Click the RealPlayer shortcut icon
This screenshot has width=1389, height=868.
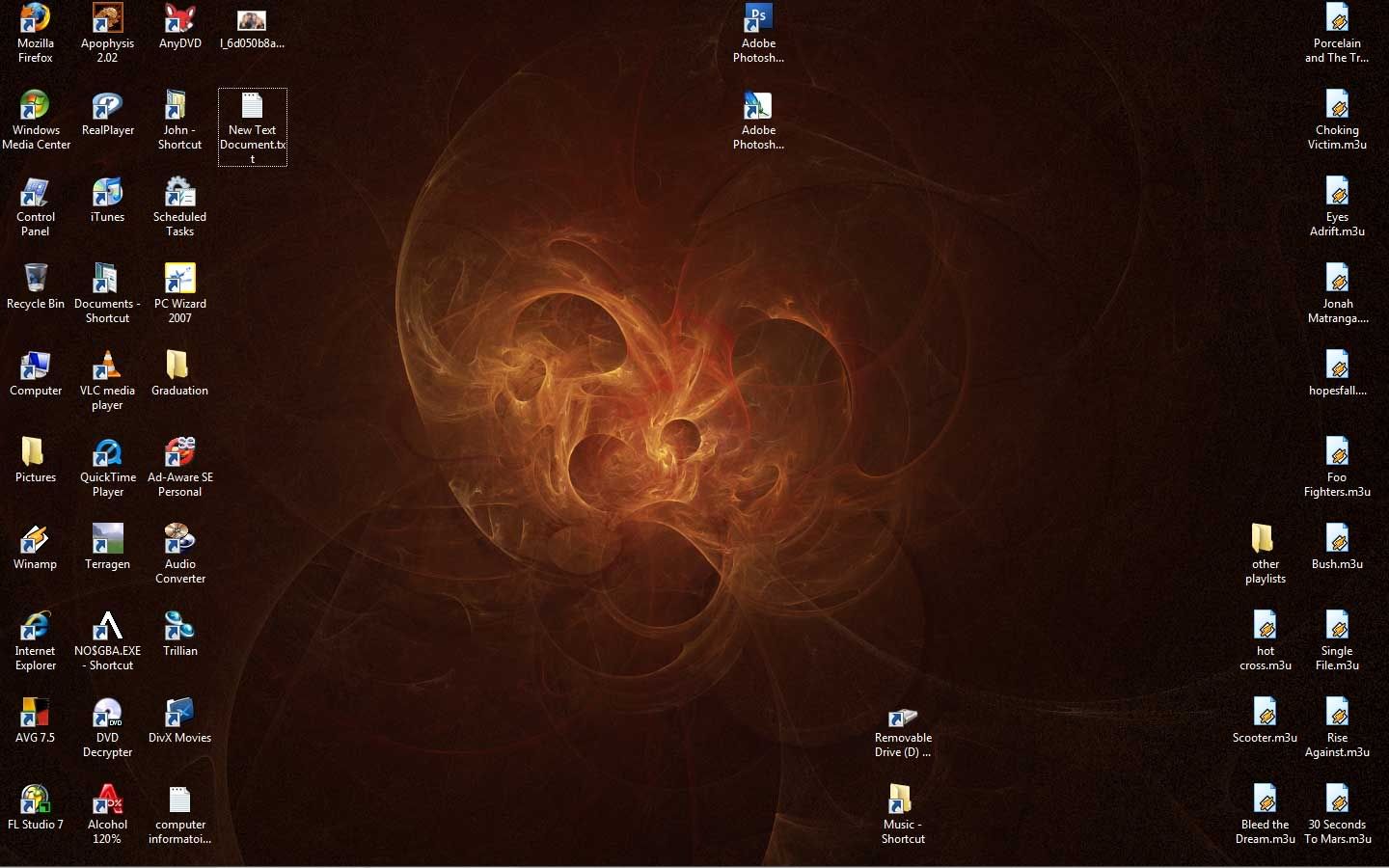pyautogui.click(x=107, y=105)
